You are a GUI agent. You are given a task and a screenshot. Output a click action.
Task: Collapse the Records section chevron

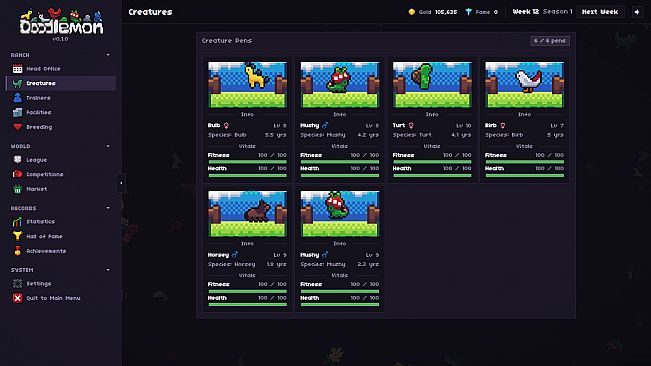[108, 208]
